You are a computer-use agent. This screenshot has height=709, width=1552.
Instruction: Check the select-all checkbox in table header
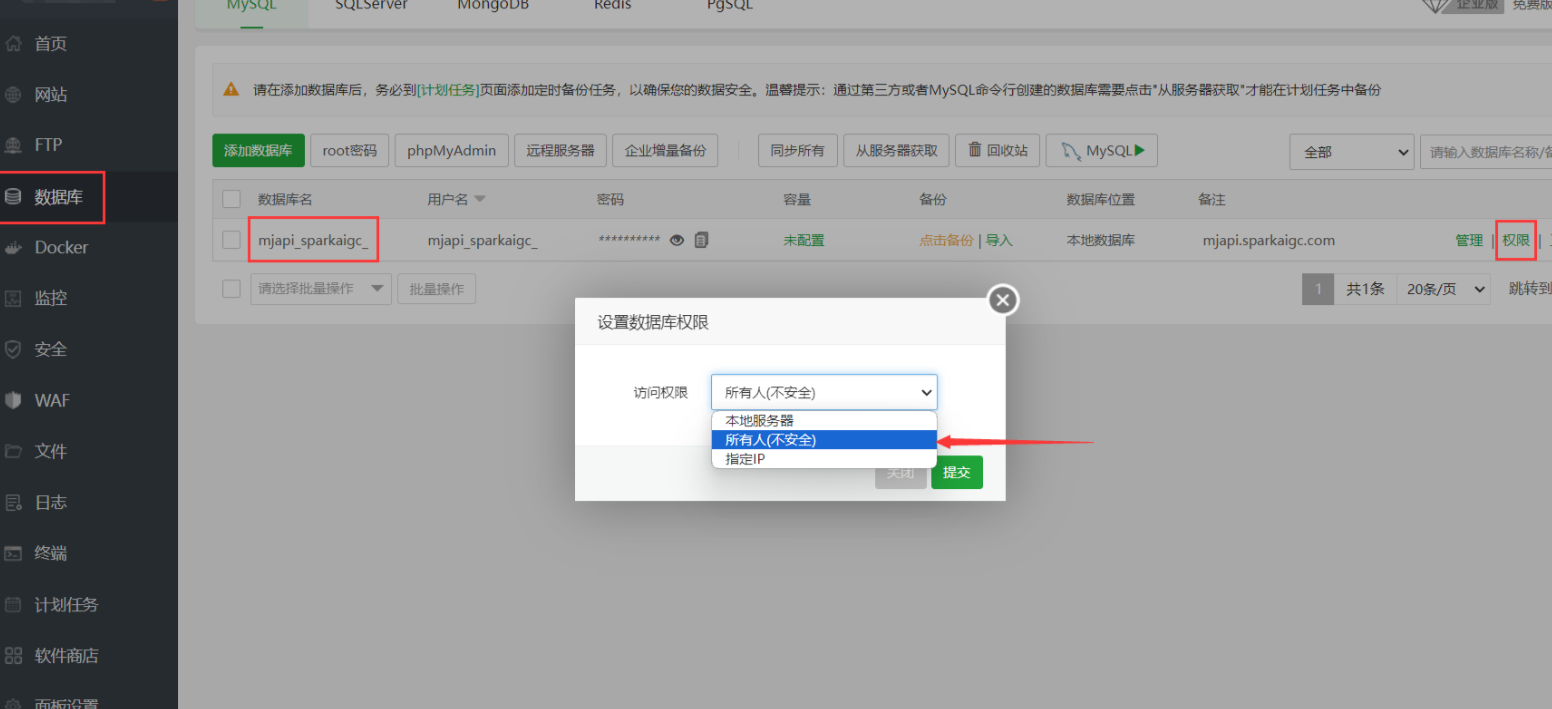[232, 199]
